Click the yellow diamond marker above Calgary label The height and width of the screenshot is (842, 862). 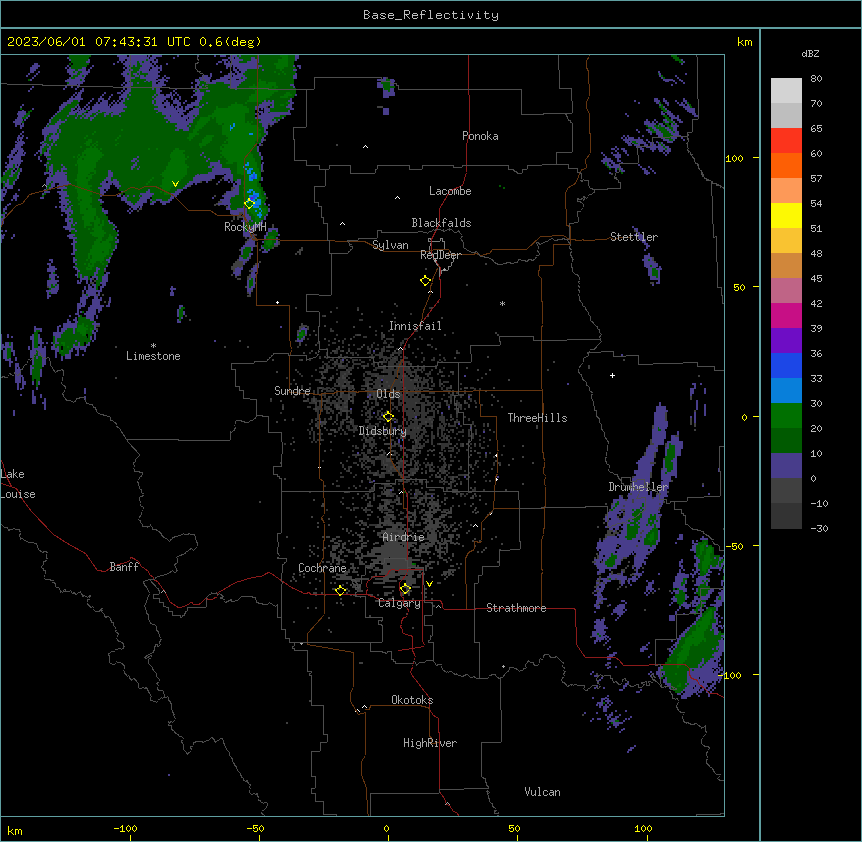click(x=405, y=589)
